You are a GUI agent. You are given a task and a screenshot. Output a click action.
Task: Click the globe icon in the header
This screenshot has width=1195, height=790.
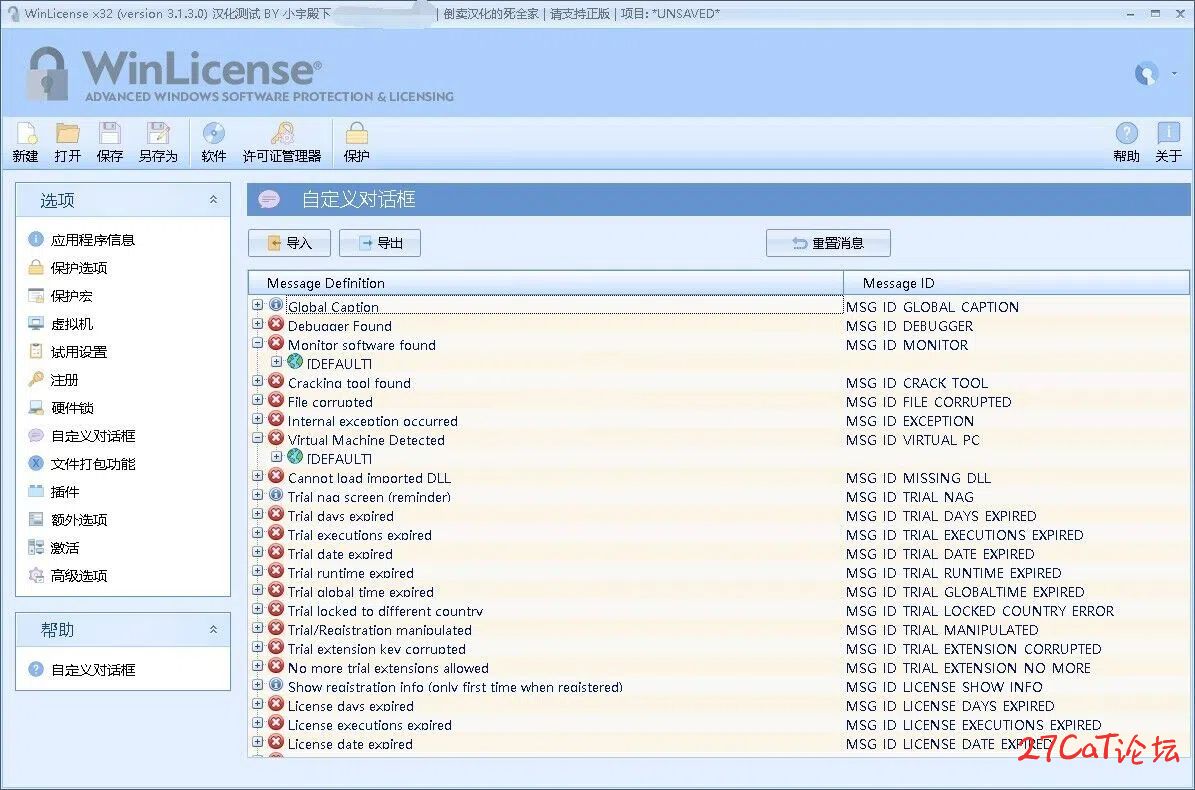[x=1146, y=73]
